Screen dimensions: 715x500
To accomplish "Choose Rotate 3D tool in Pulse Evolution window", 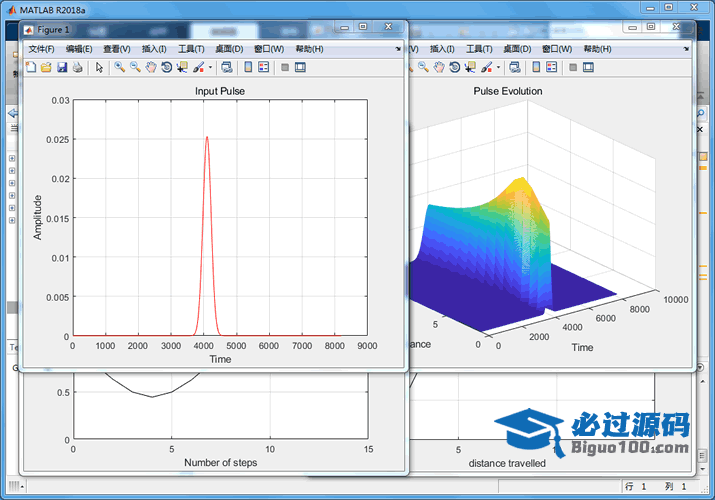I will tap(454, 67).
